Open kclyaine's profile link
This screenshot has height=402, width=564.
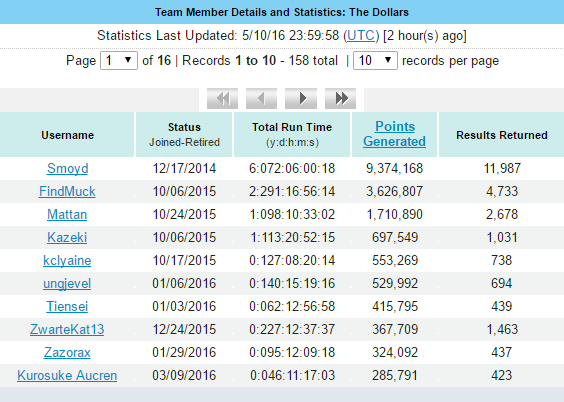tap(67, 260)
